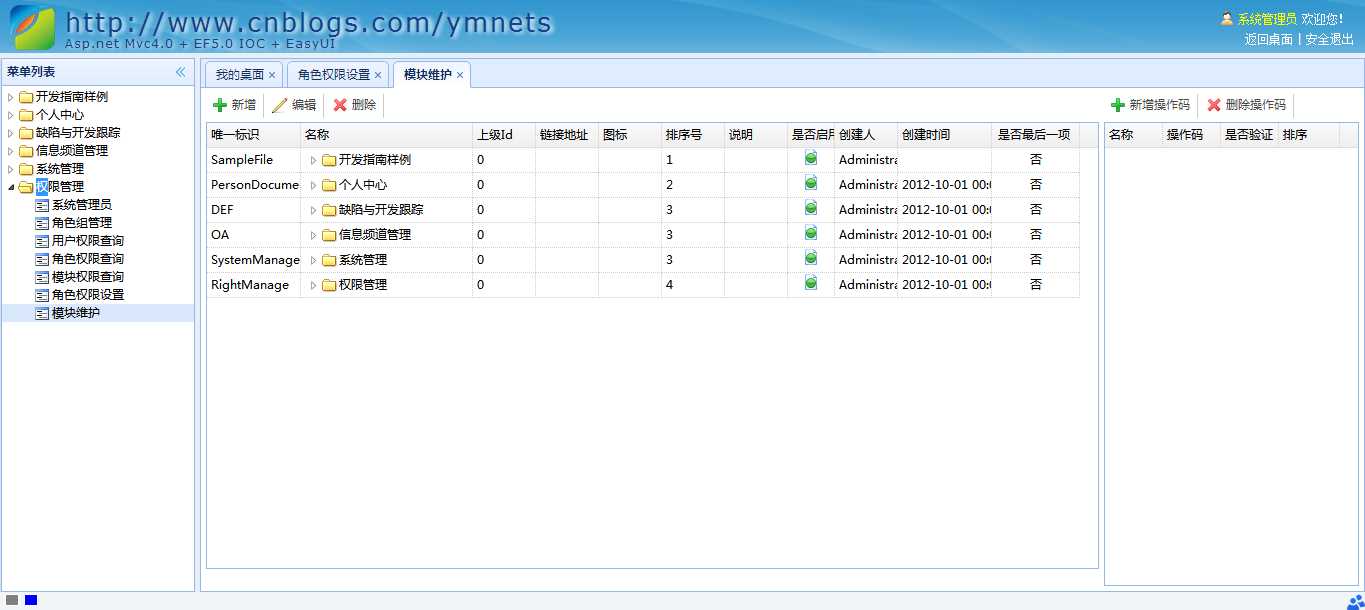Expand the 系统管理 folder in the sidebar tree
The width and height of the screenshot is (1365, 610).
(x=9, y=168)
